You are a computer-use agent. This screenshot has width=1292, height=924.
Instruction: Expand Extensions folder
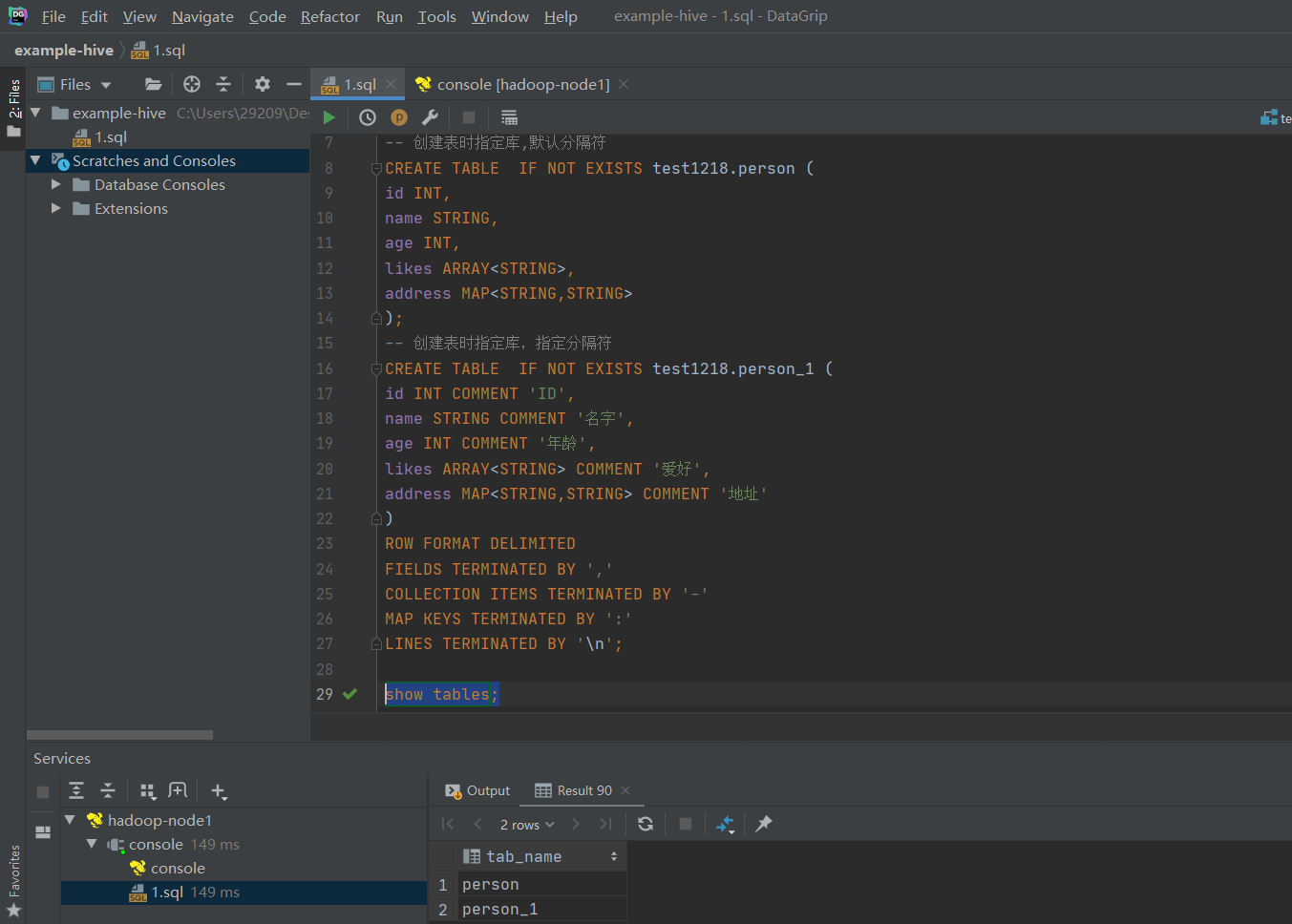55,208
